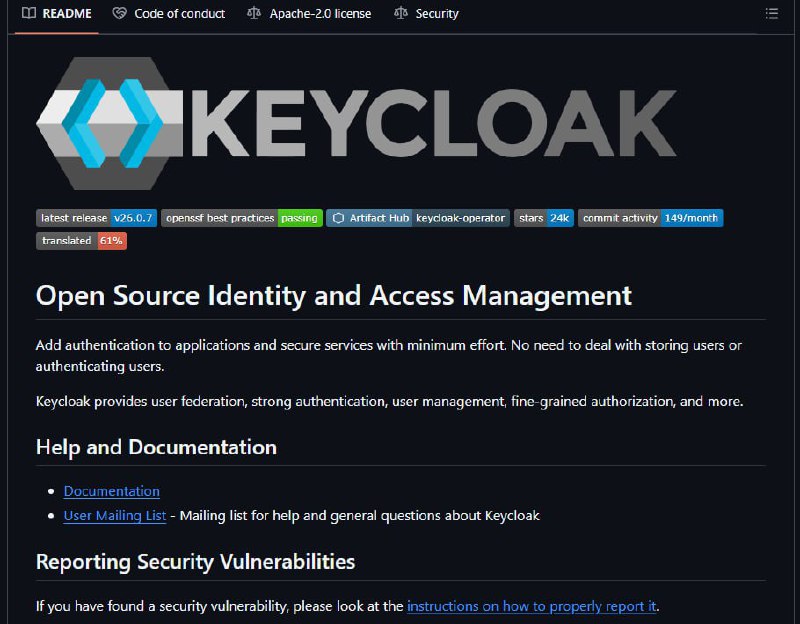Image resolution: width=800 pixels, height=624 pixels.
Task: Open the README outline list
Action: tap(771, 14)
